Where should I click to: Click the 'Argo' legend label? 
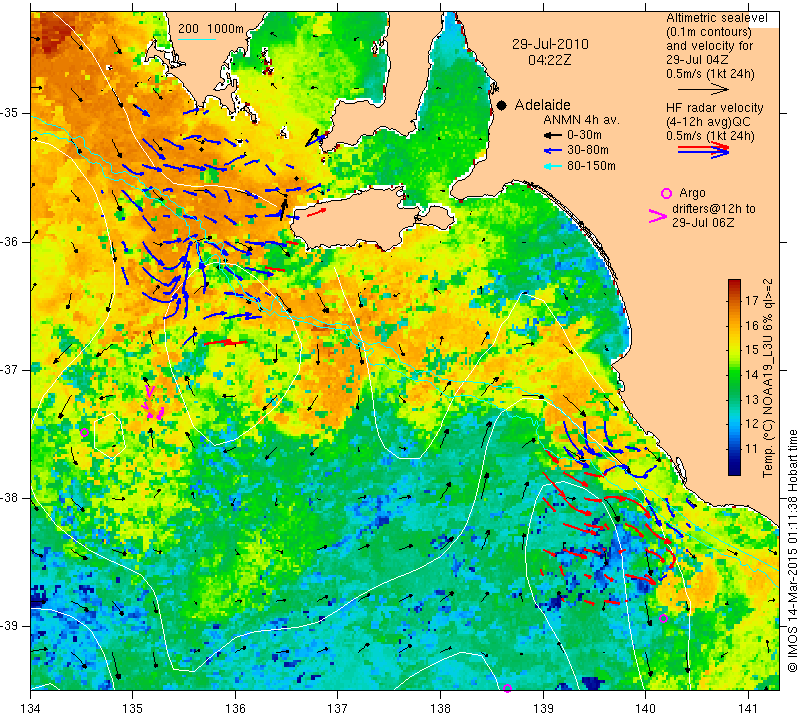pyautogui.click(x=692, y=193)
